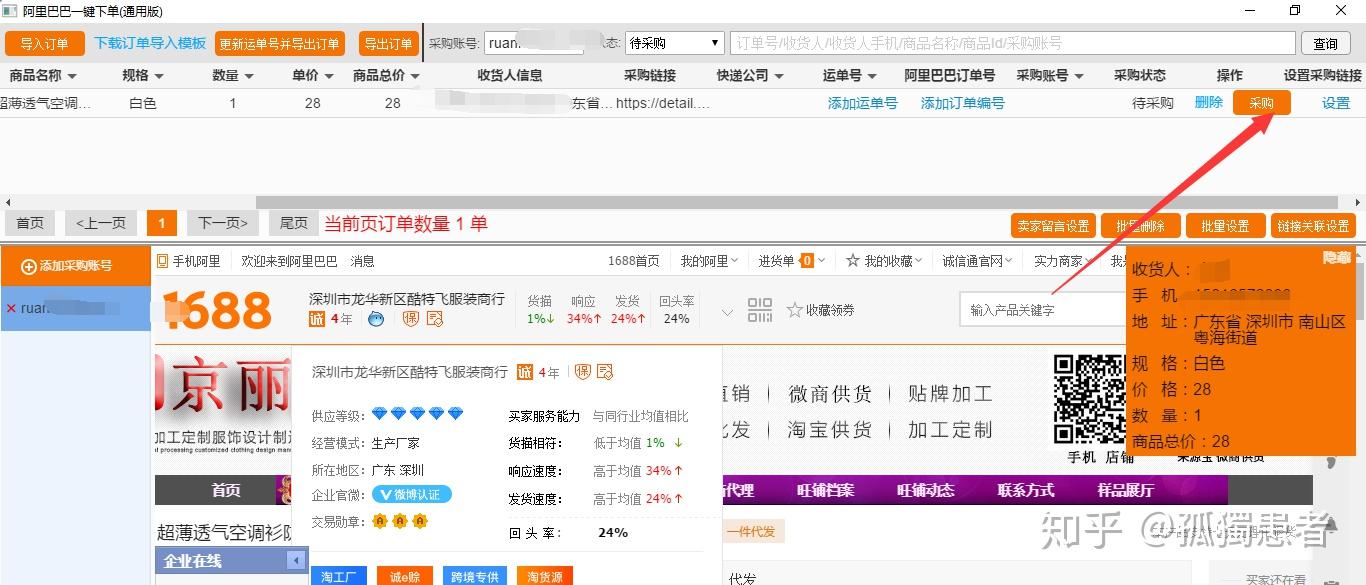The image size is (1366, 585).
Task: Click the 采购账号 input field
Action: click(534, 43)
